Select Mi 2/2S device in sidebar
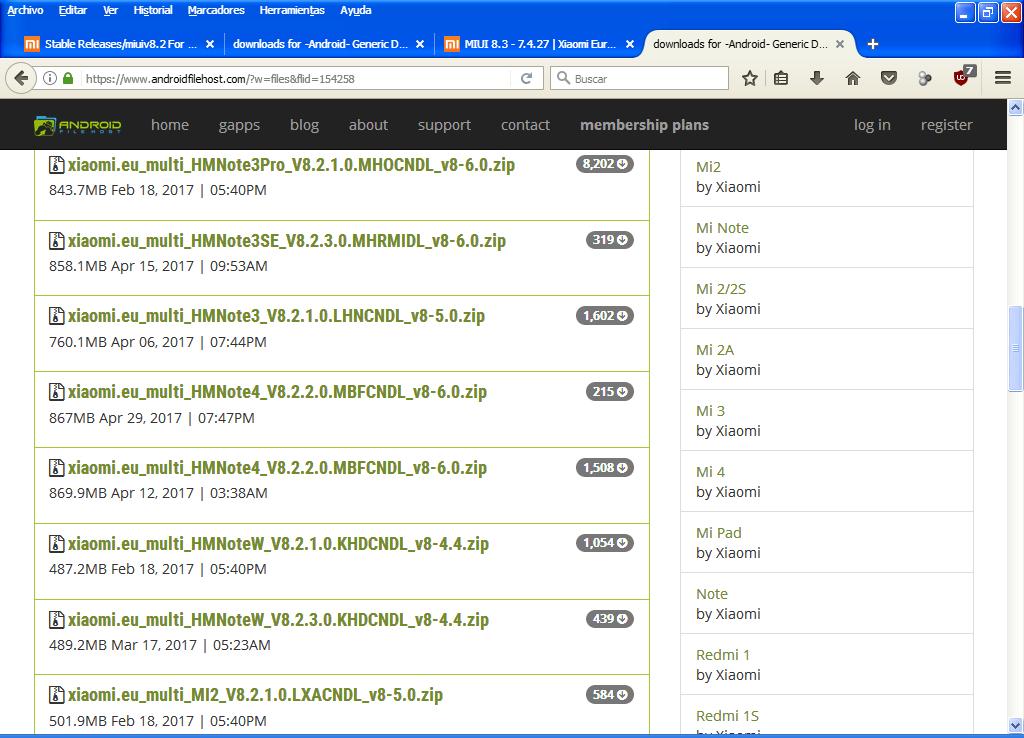This screenshot has width=1024, height=738. (x=721, y=289)
